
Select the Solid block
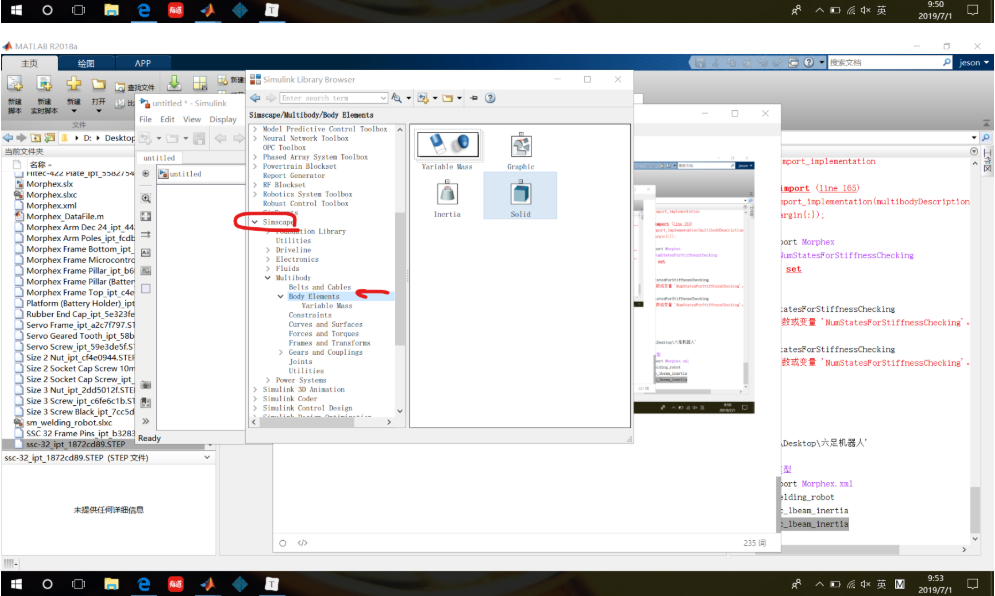(520, 195)
